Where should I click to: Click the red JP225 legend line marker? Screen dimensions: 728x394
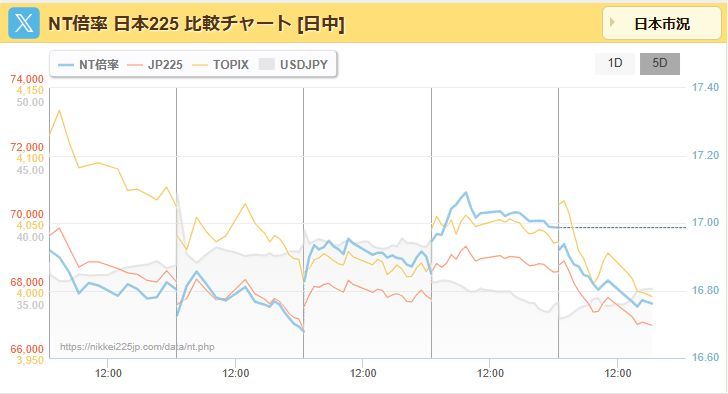coord(134,65)
